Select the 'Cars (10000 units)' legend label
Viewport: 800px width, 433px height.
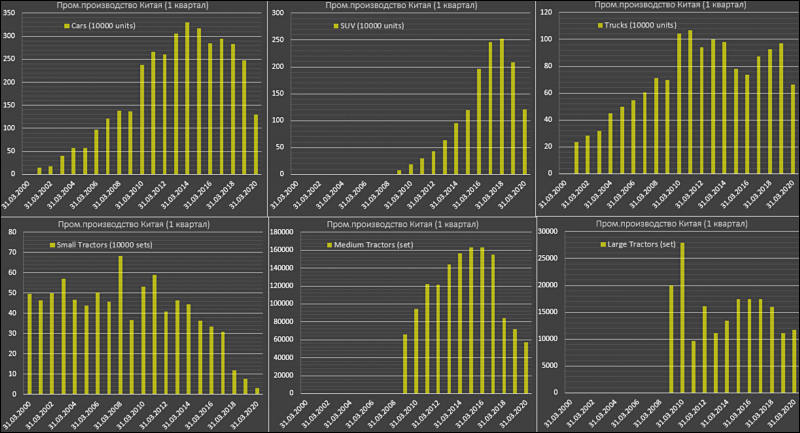coord(104,26)
